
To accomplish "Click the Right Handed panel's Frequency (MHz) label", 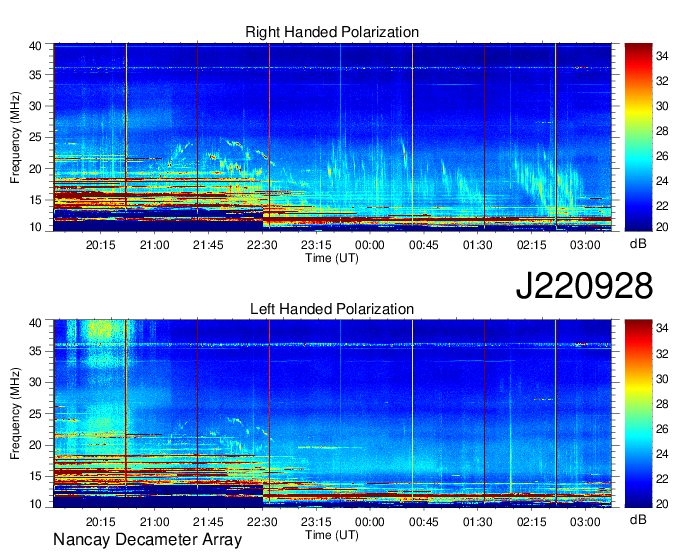I will tap(15, 137).
